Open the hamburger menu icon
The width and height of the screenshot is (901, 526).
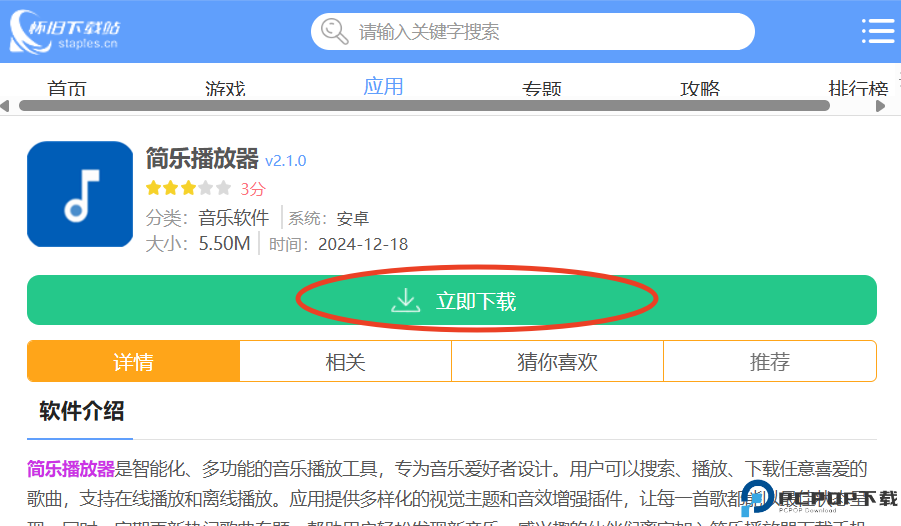[x=878, y=31]
